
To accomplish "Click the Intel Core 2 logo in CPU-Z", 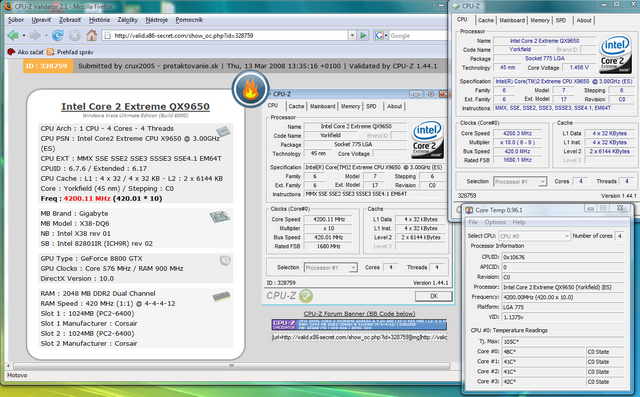I will point(616,54).
